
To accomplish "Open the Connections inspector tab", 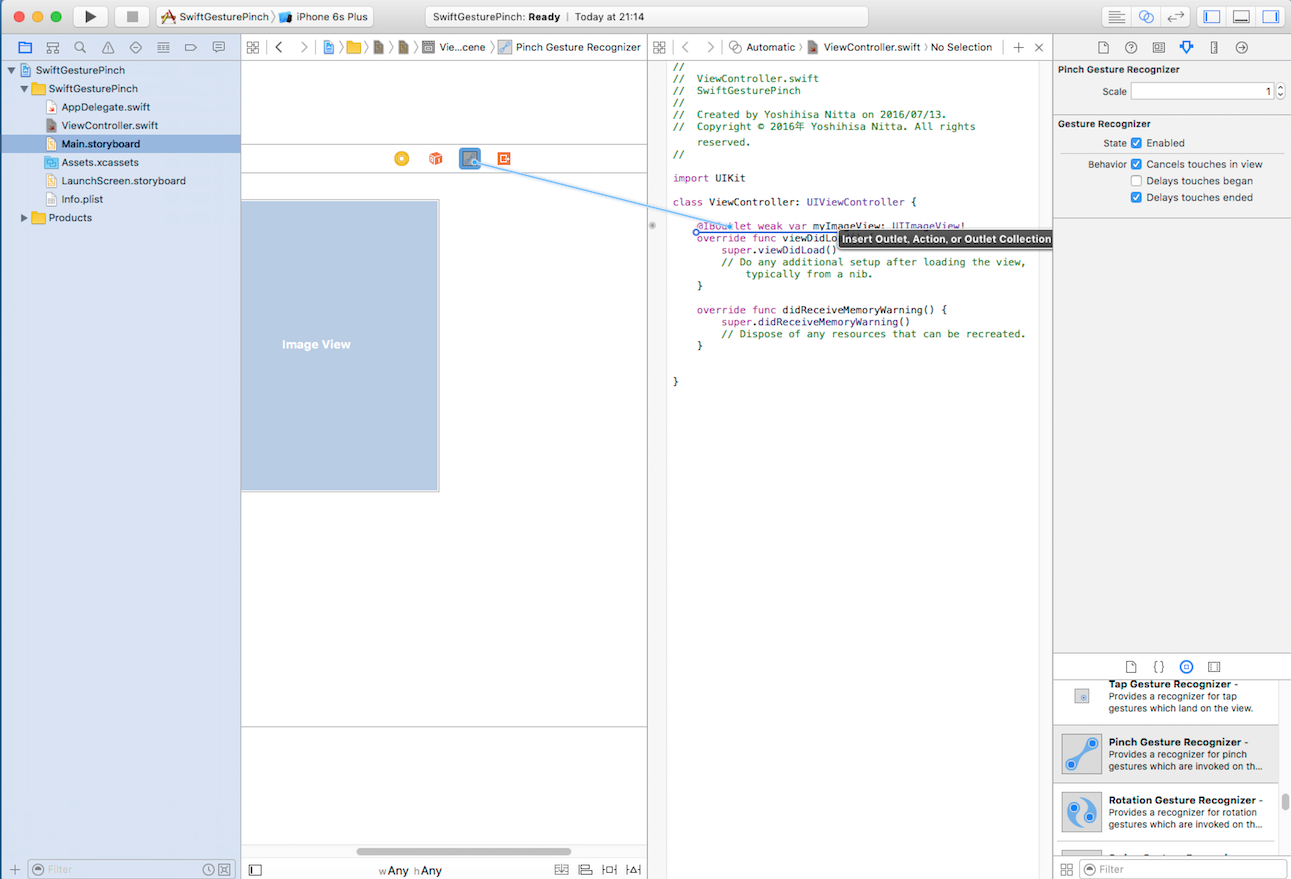I will click(1241, 47).
